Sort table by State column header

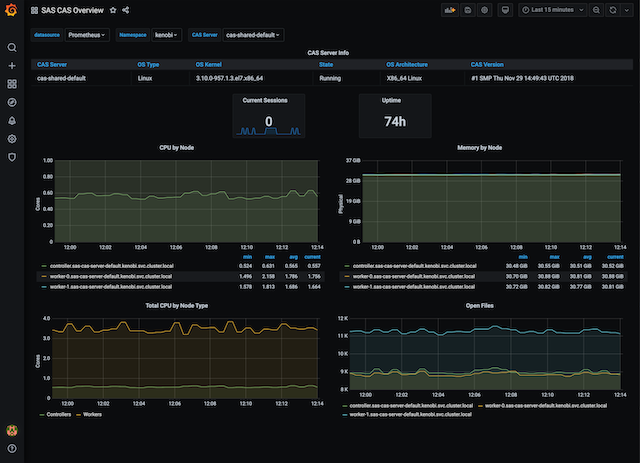pyautogui.click(x=326, y=65)
